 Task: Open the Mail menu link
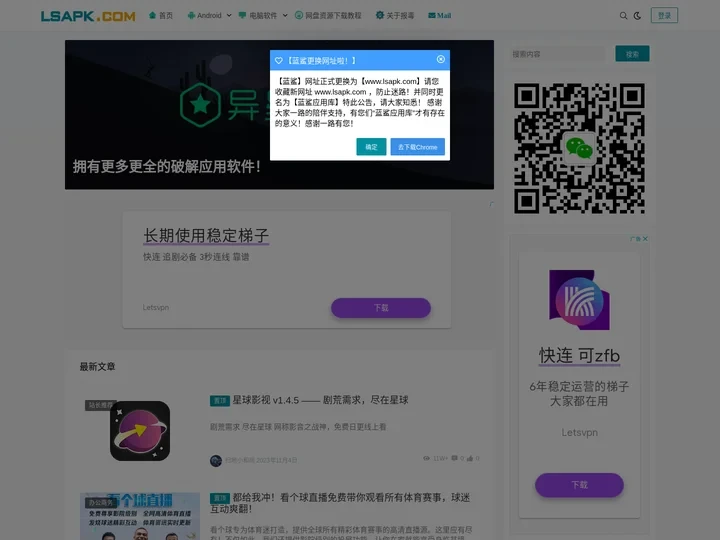[x=439, y=16]
